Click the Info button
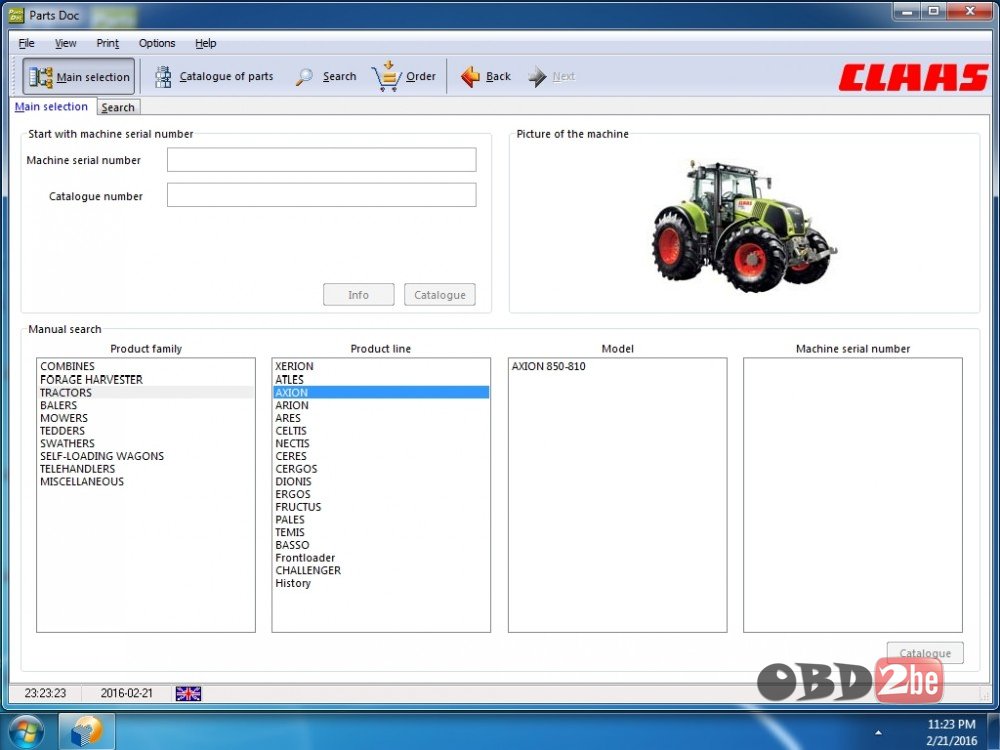The image size is (1000, 750). tap(358, 295)
